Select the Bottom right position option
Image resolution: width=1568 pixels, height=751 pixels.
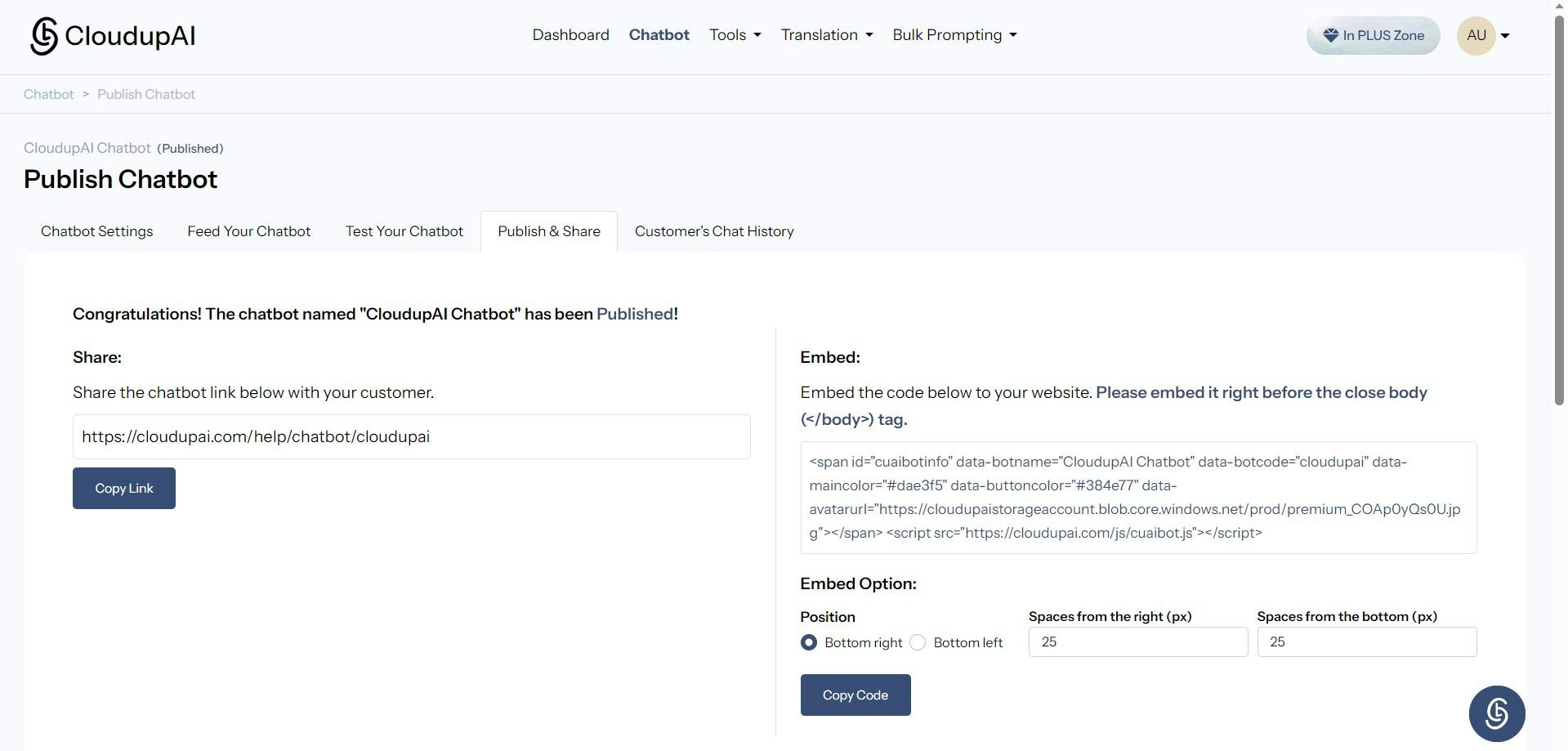809,642
